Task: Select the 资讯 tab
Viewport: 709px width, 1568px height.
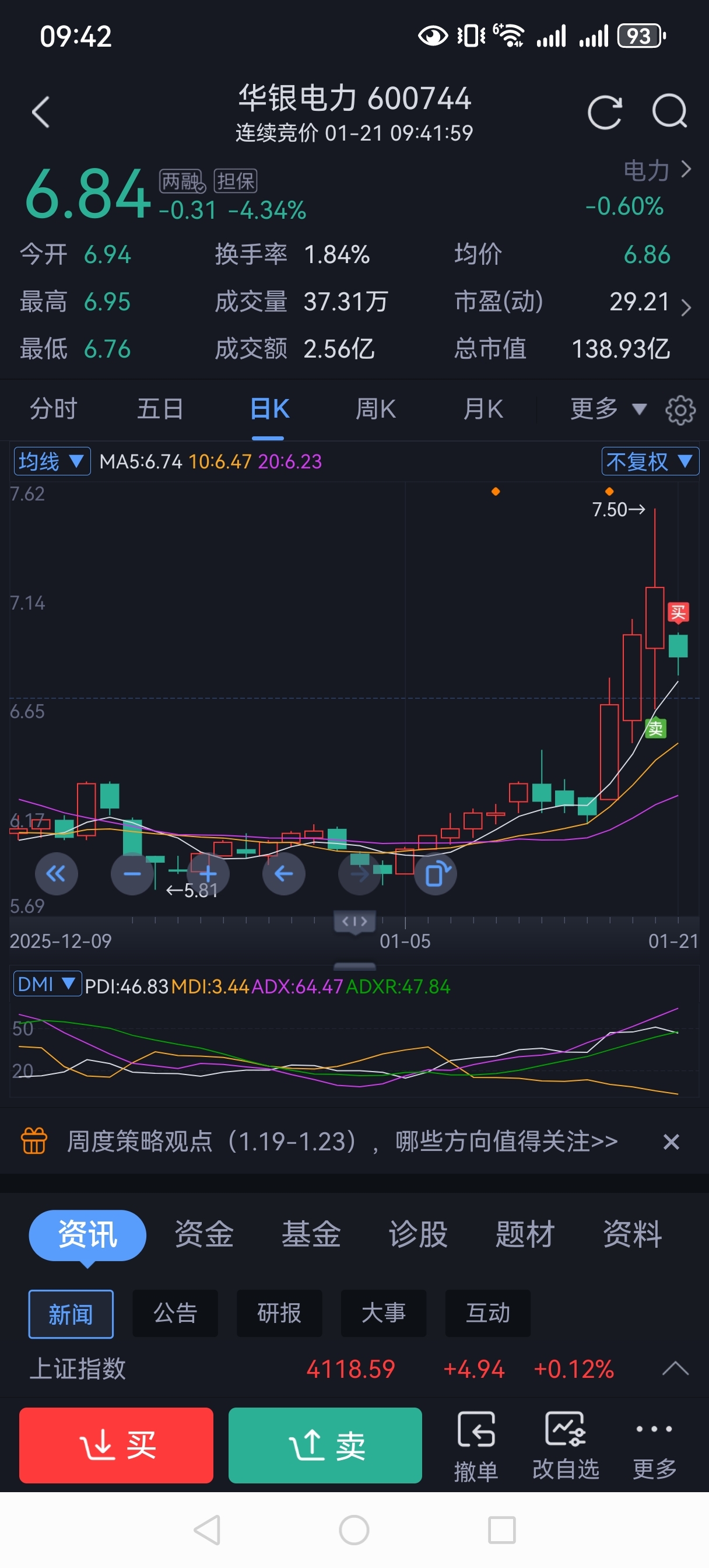Action: pyautogui.click(x=87, y=1235)
